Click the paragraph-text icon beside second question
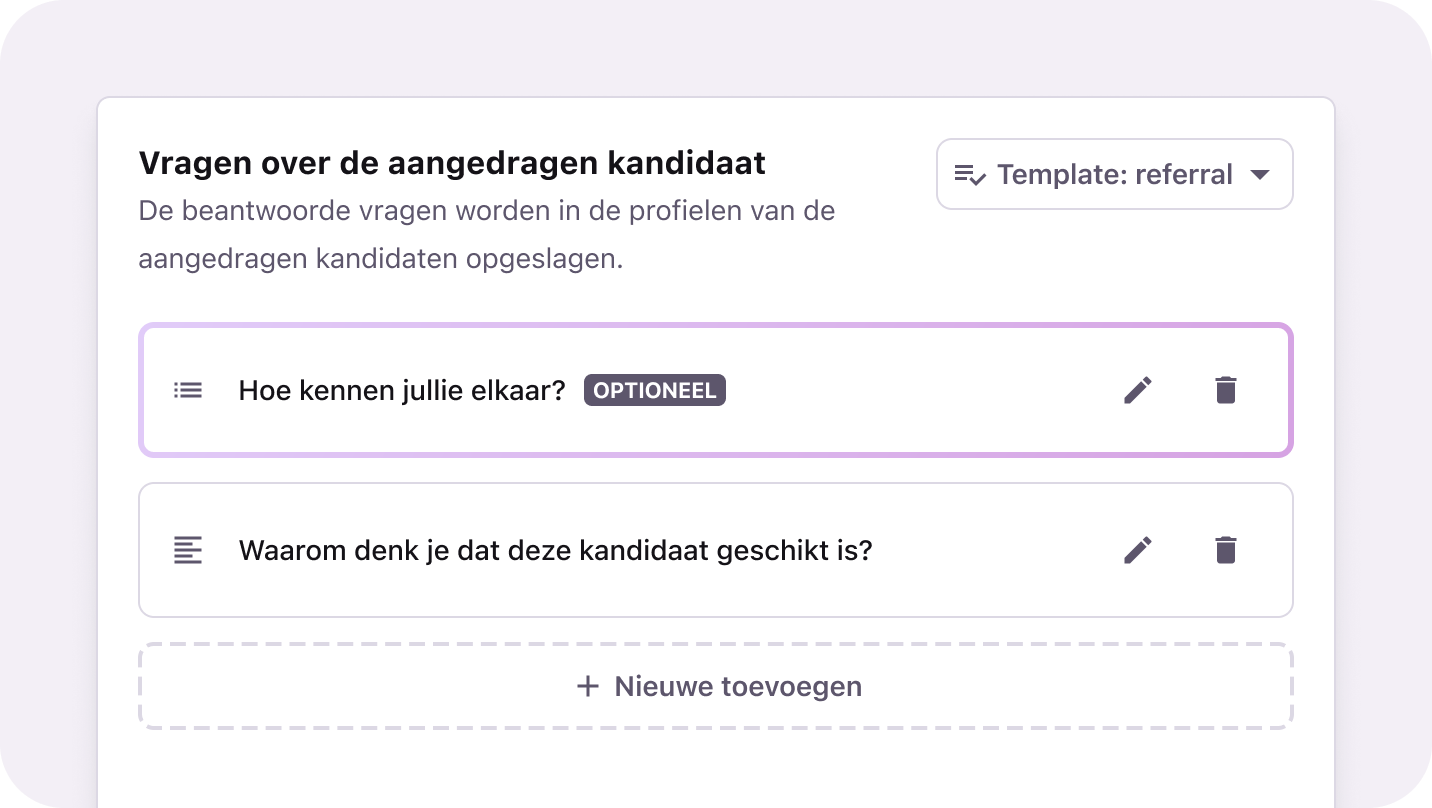 [x=187, y=550]
